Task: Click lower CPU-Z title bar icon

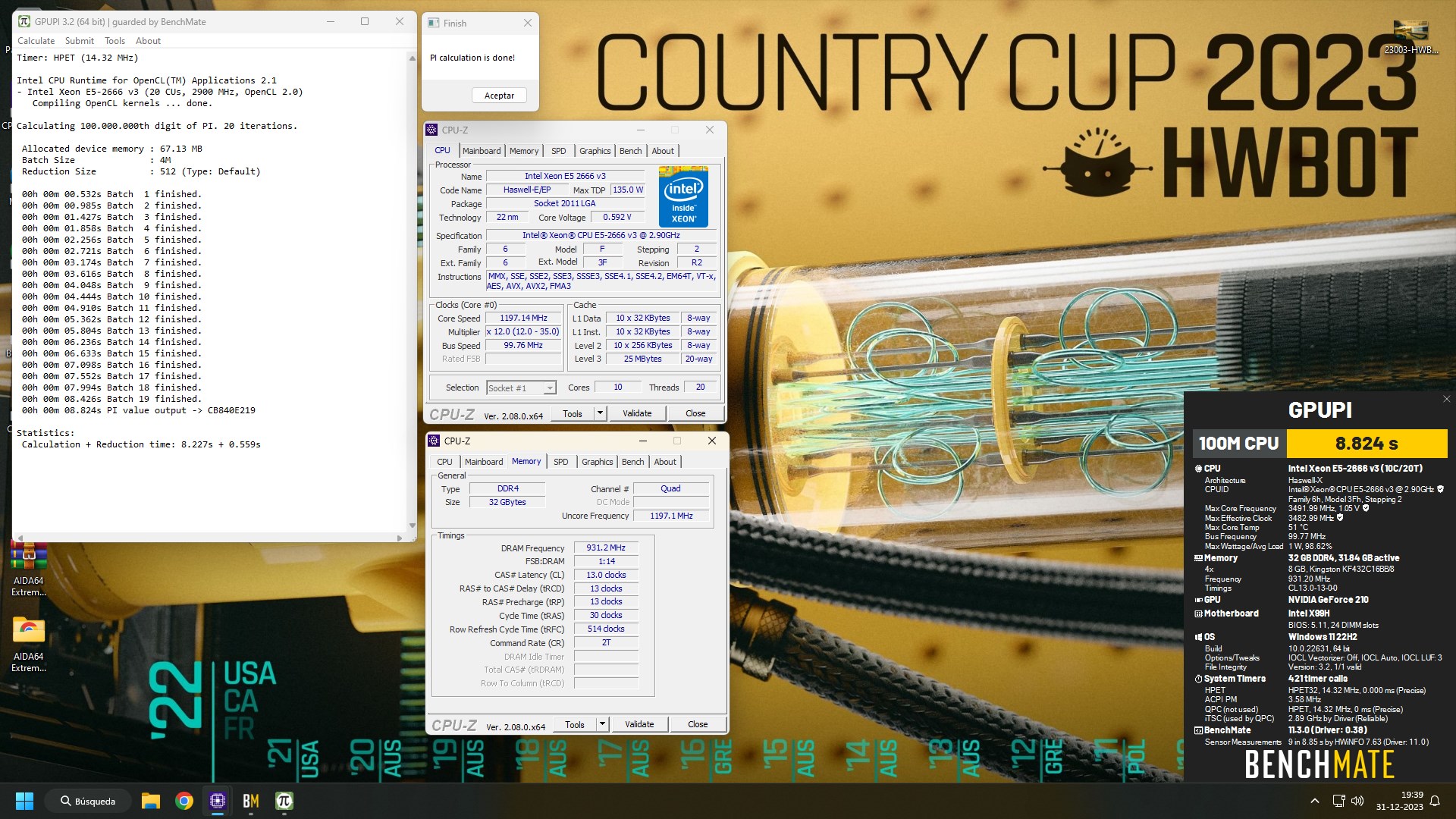Action: pyautogui.click(x=434, y=441)
